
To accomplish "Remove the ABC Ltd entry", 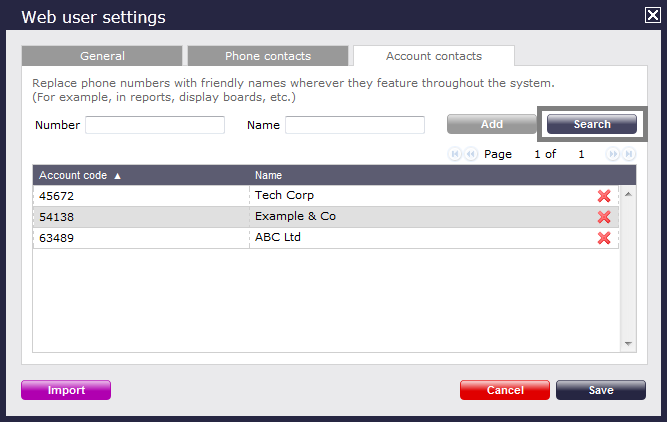I will click(x=604, y=238).
